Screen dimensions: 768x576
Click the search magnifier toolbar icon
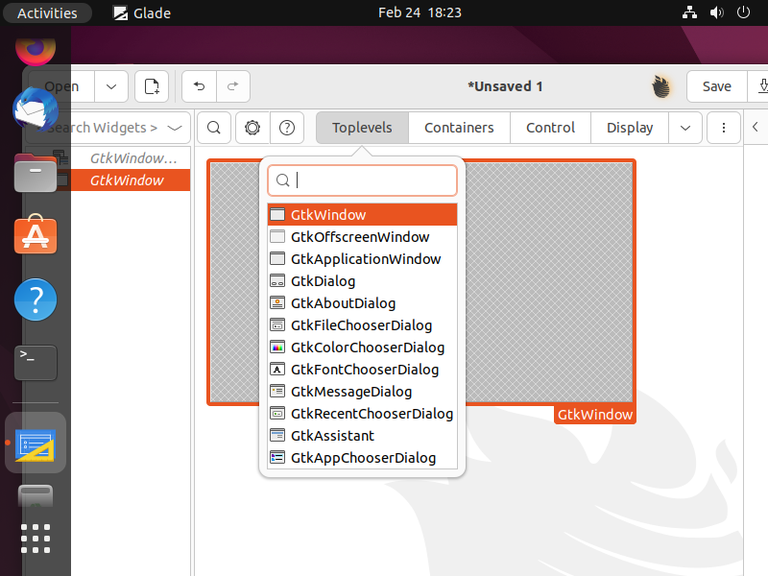(x=214, y=128)
